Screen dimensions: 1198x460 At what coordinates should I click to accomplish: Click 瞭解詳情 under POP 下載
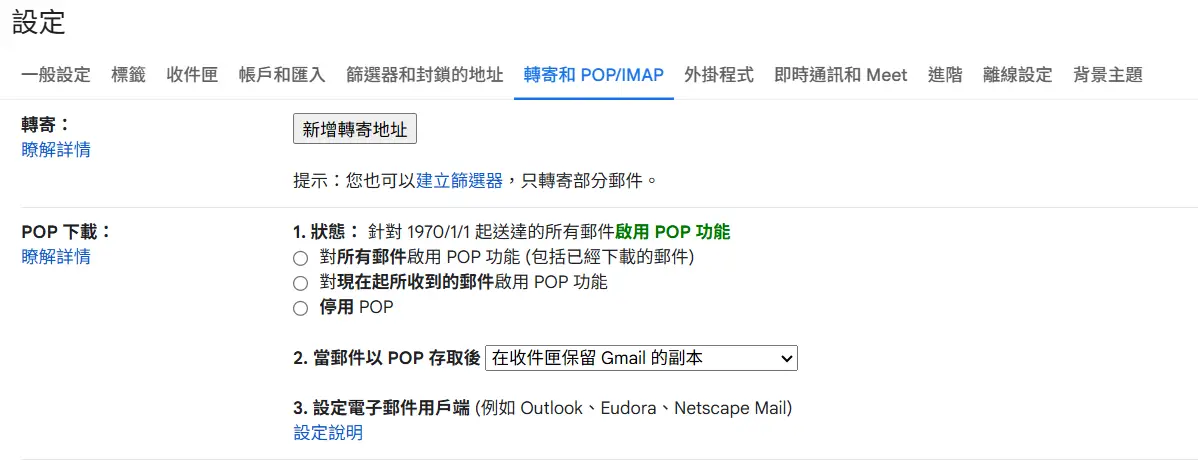pos(56,256)
